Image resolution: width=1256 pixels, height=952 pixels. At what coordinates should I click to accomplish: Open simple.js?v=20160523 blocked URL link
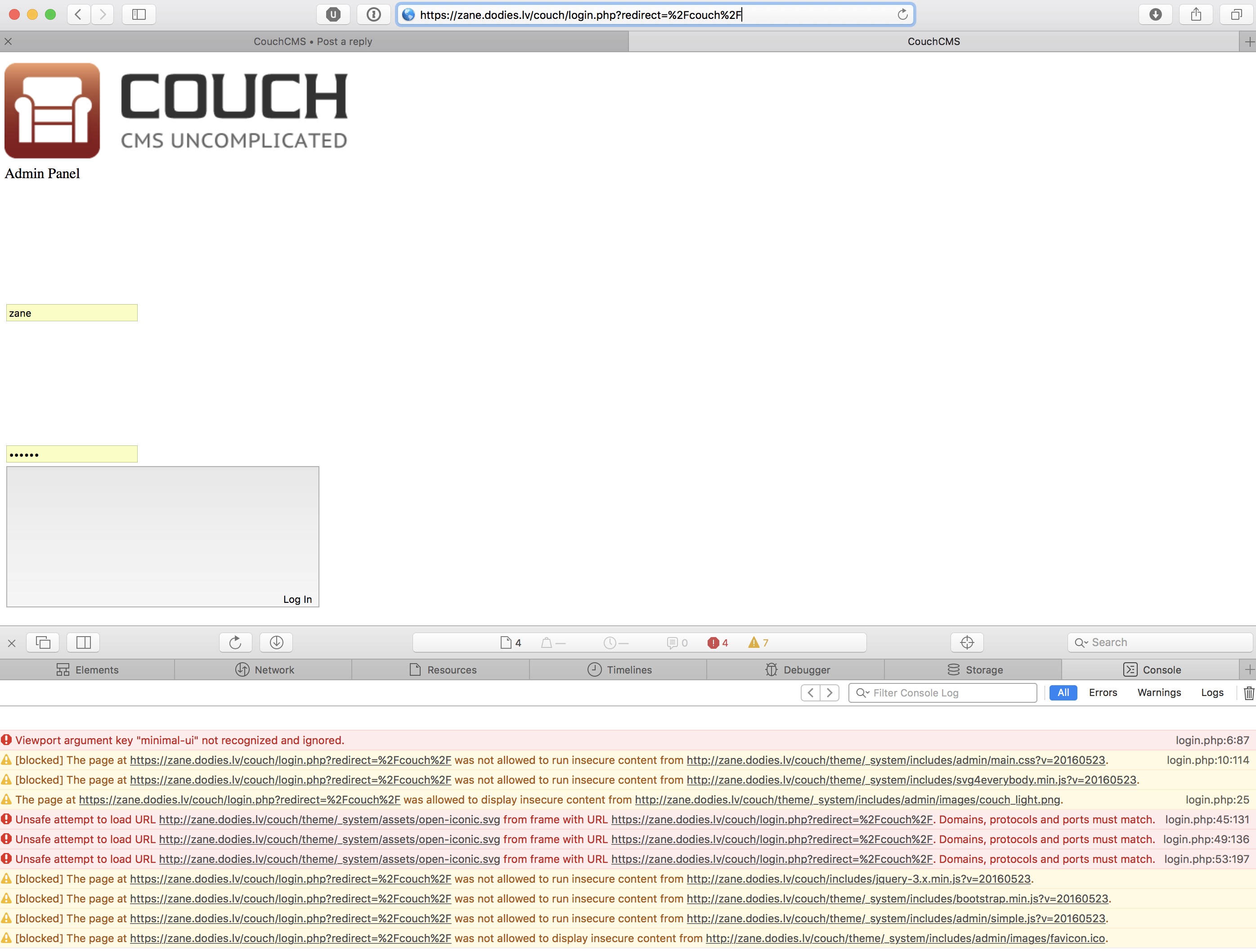click(896, 919)
